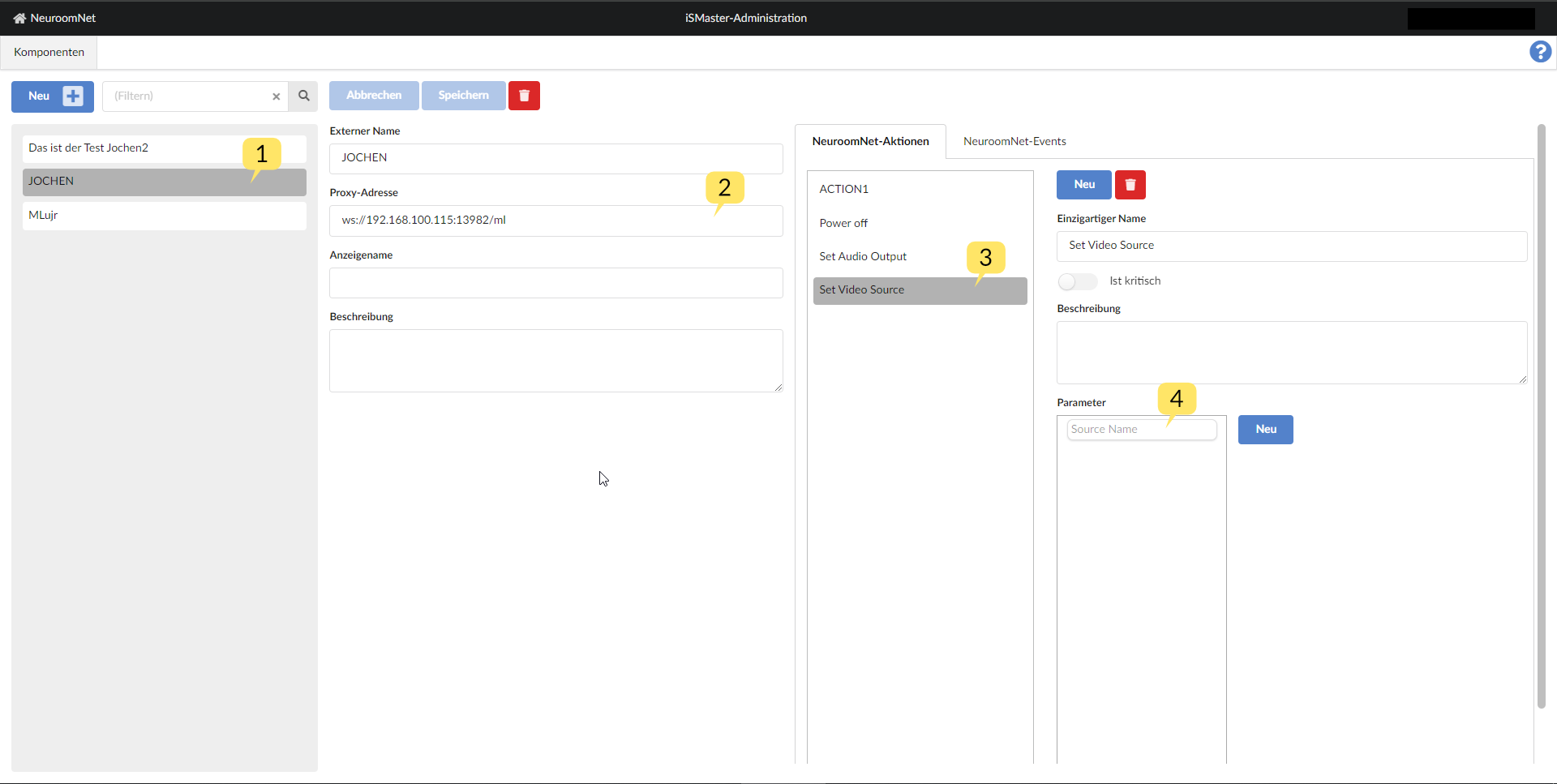Viewport: 1557px width, 784px height.
Task: Clear the filter field using the X icon
Action: pos(276,96)
